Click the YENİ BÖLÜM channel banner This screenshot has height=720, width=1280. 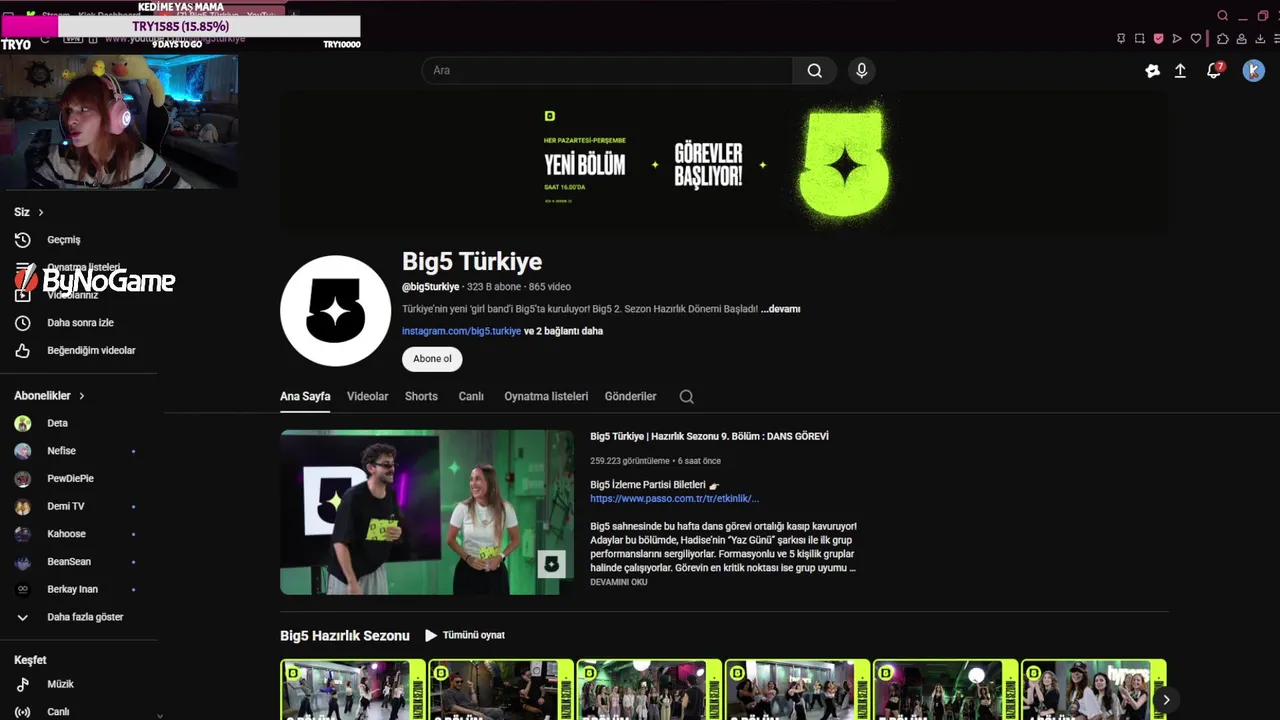(724, 163)
